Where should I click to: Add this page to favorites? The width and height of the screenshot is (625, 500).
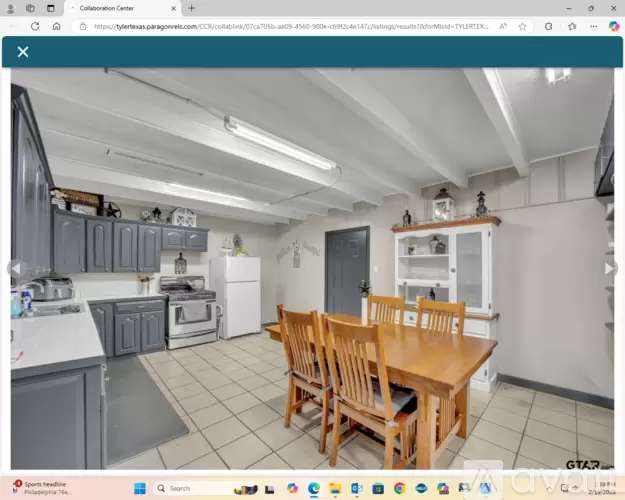click(522, 26)
